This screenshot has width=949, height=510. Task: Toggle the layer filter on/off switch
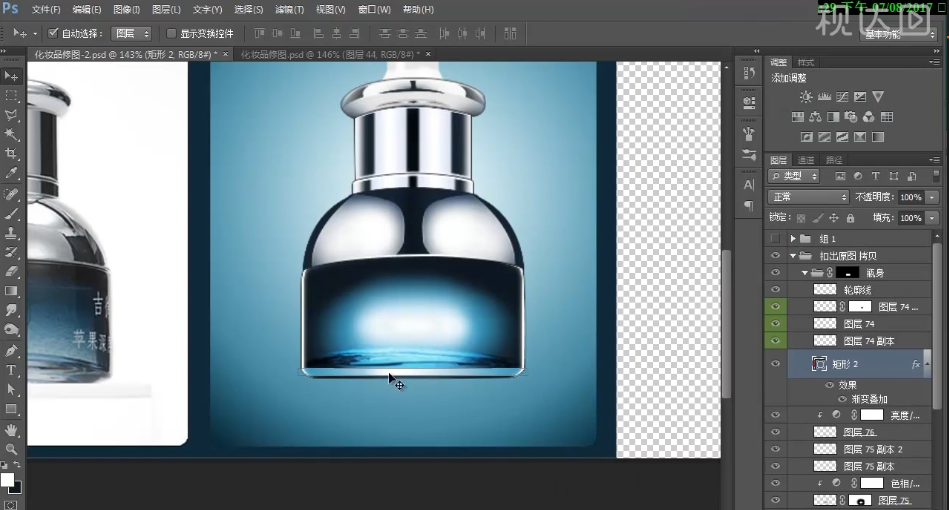[936, 176]
